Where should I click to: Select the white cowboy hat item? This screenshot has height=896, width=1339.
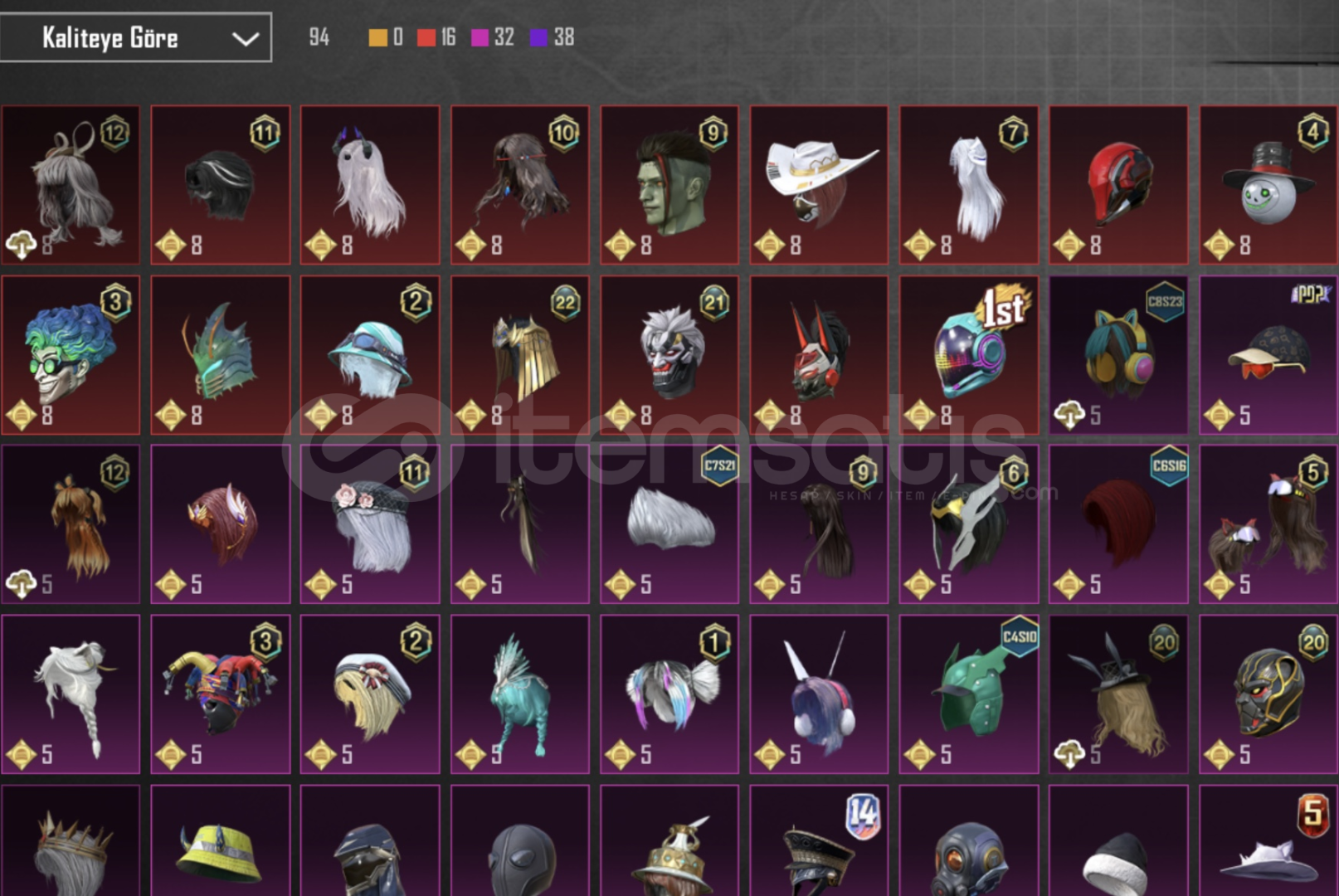(819, 185)
